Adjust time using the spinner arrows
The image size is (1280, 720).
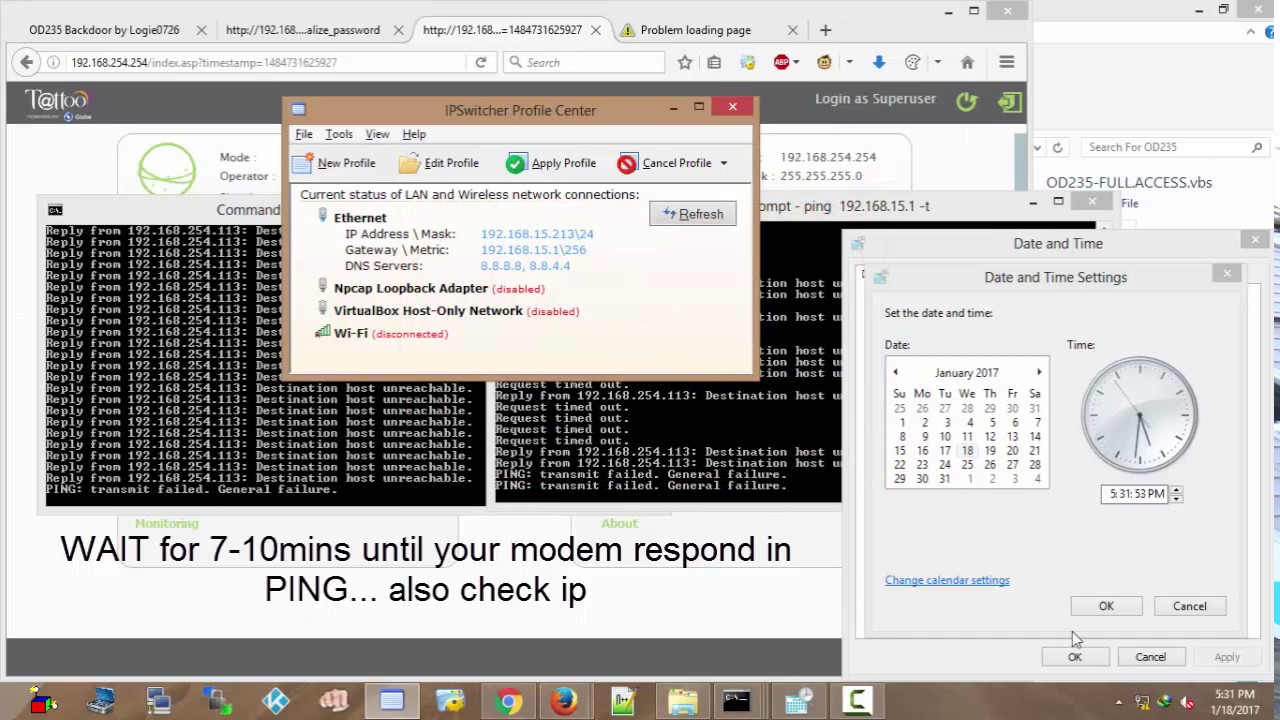point(1176,494)
